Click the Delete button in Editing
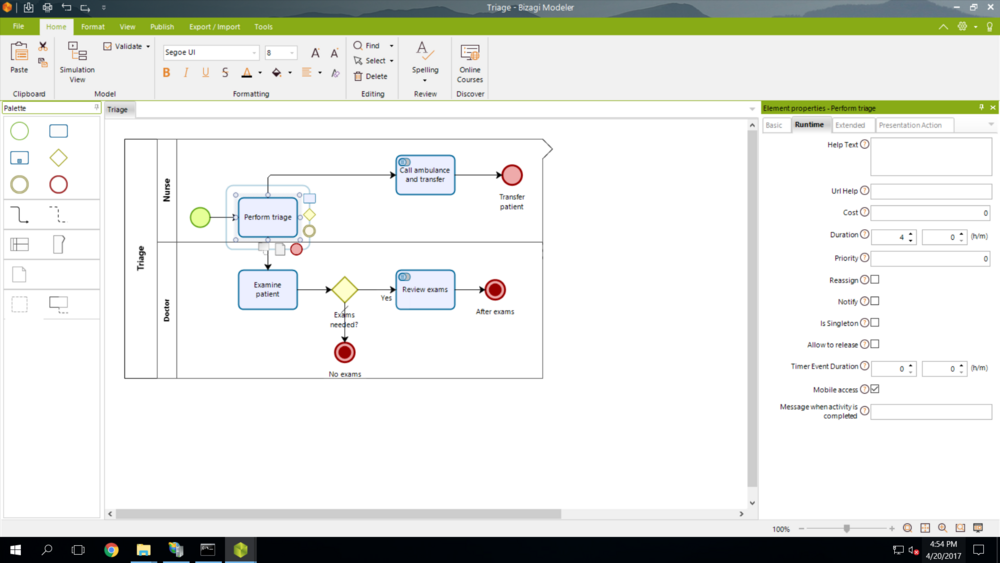 coord(370,76)
